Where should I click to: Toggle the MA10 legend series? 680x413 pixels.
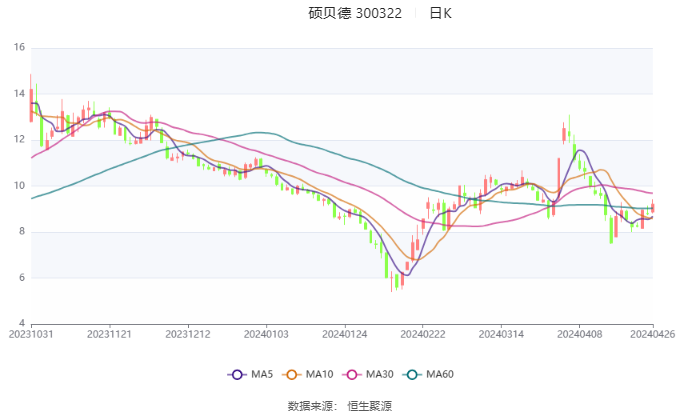tap(308, 374)
